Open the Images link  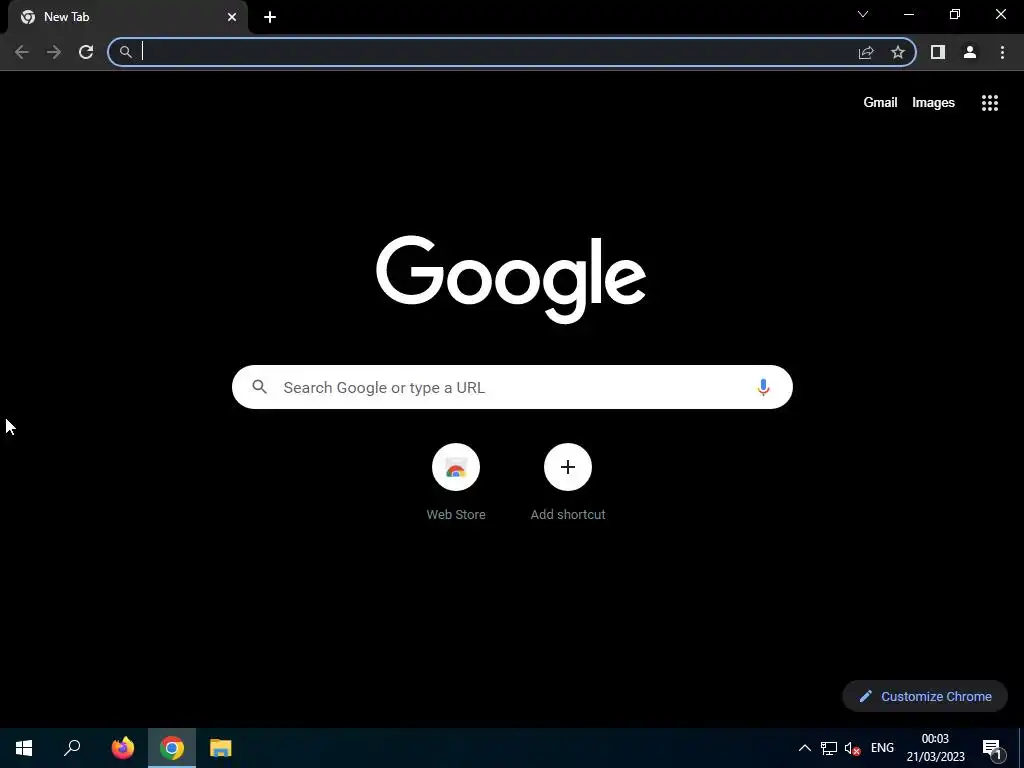point(933,103)
